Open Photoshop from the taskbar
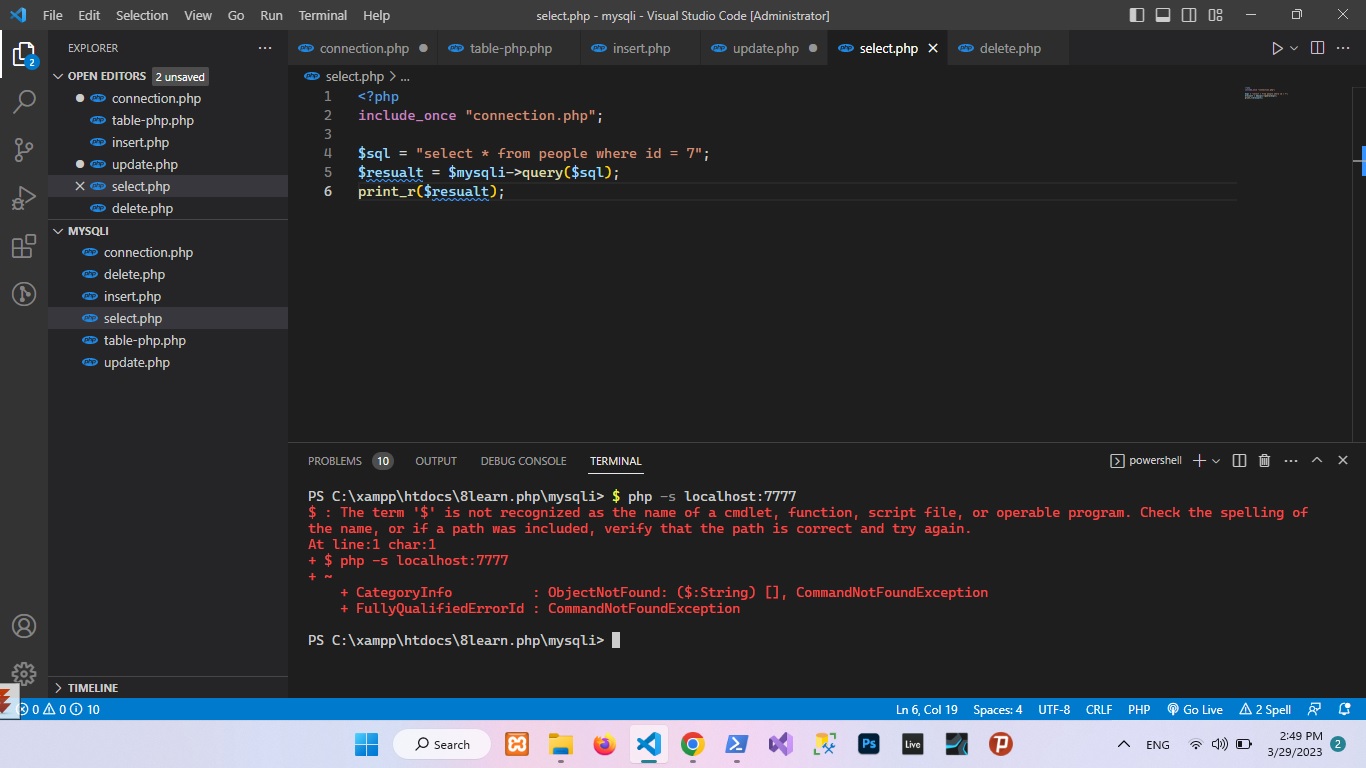Image resolution: width=1366 pixels, height=768 pixels. click(x=869, y=744)
